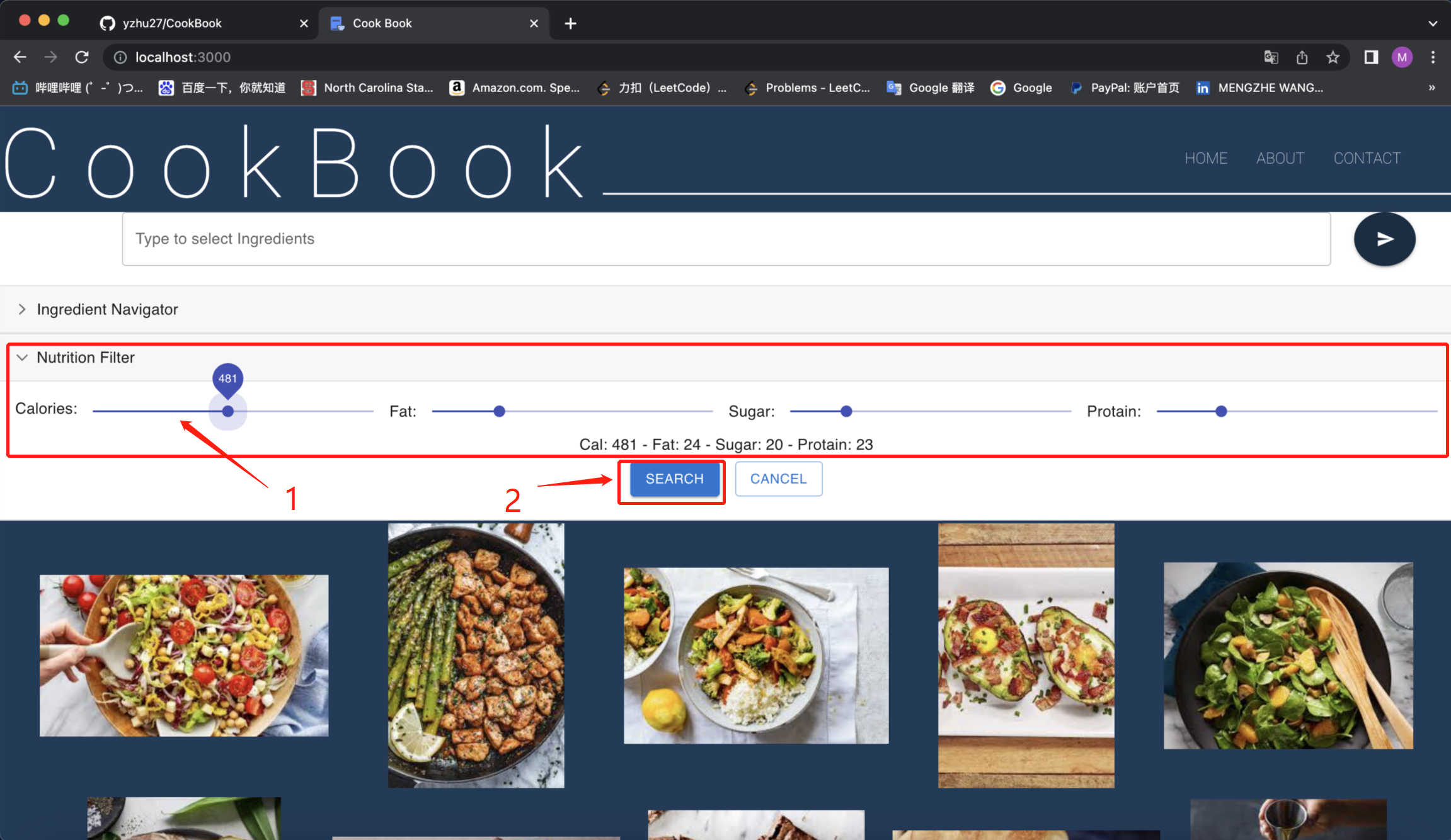Viewport: 1451px width, 840px height.
Task: Open Chrome three-dot menu
Action: click(1433, 57)
